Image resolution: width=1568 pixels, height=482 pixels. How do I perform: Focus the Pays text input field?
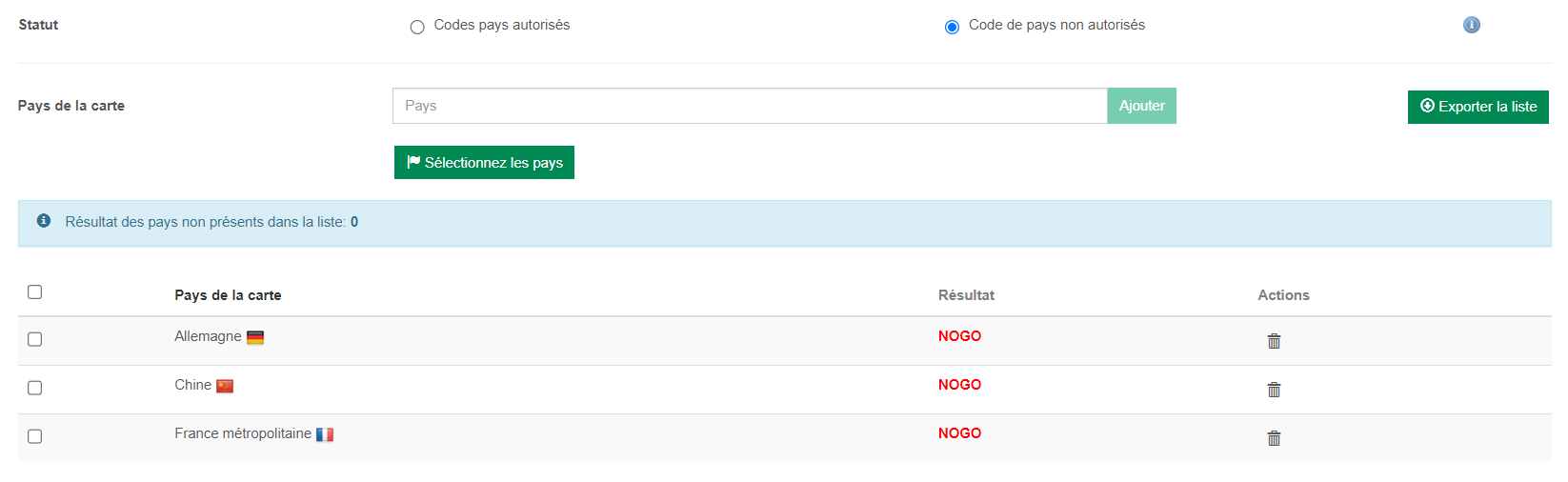749,106
